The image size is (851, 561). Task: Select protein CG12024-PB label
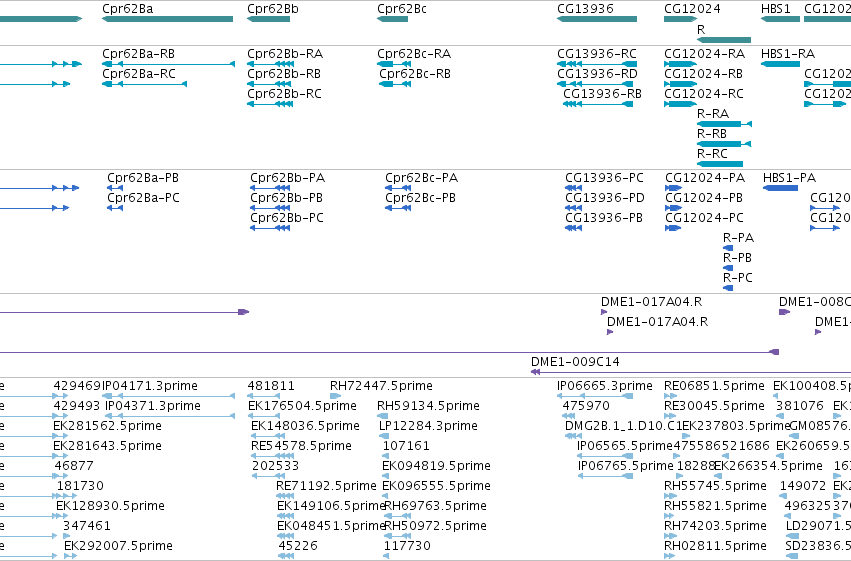tap(704, 198)
